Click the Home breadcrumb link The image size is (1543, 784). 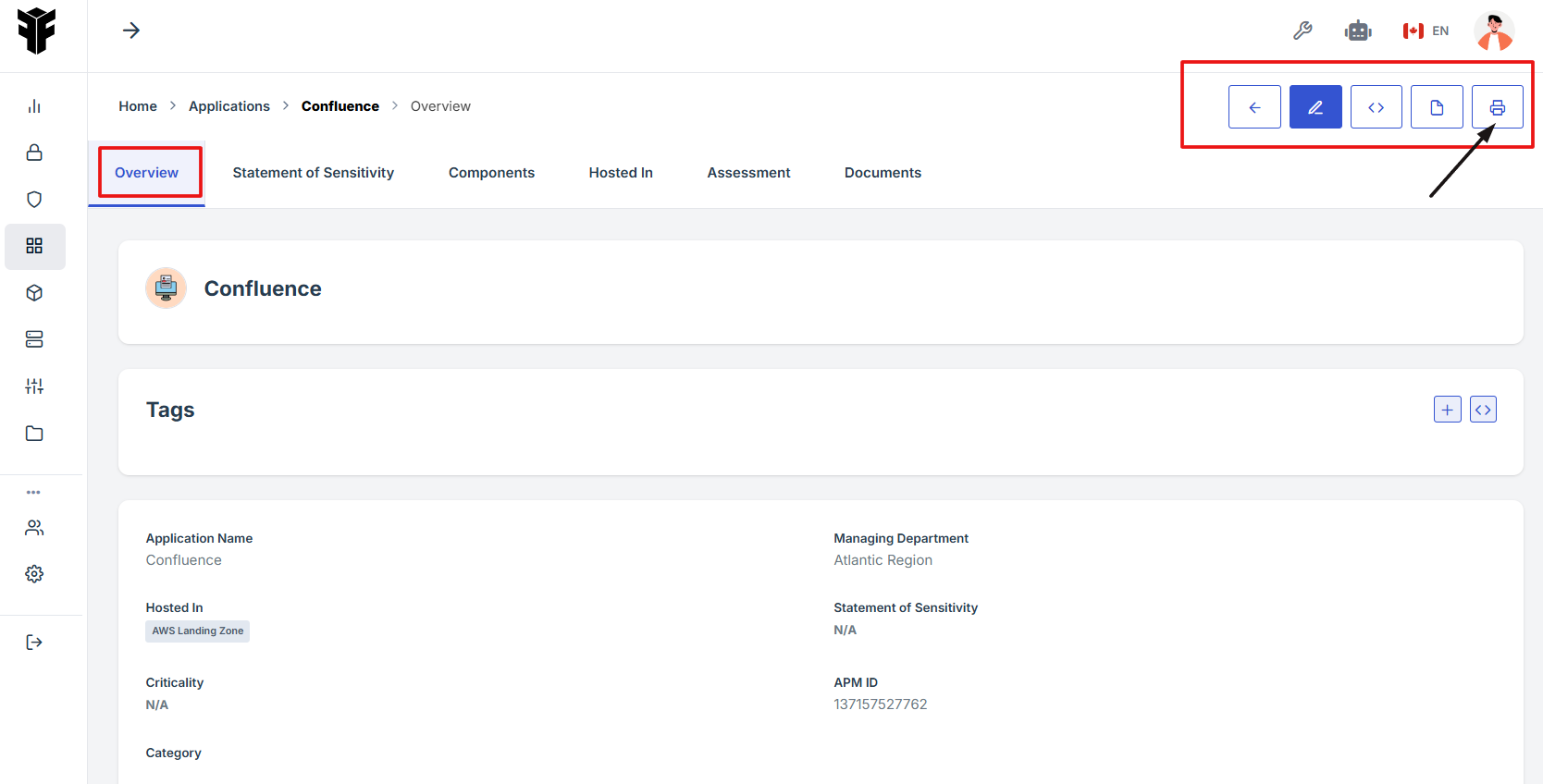138,106
